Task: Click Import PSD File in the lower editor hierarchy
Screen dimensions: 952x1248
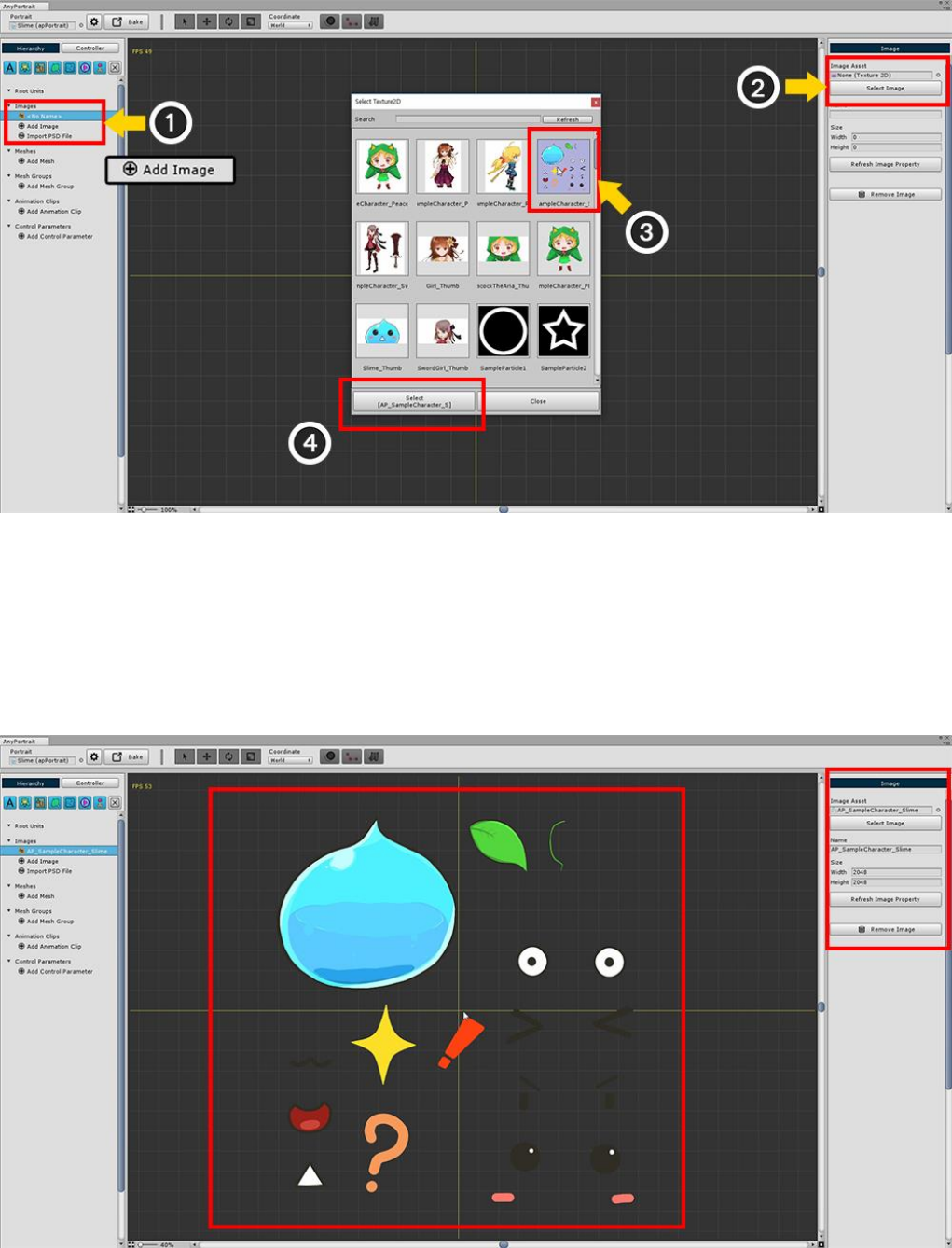Action: point(48,871)
